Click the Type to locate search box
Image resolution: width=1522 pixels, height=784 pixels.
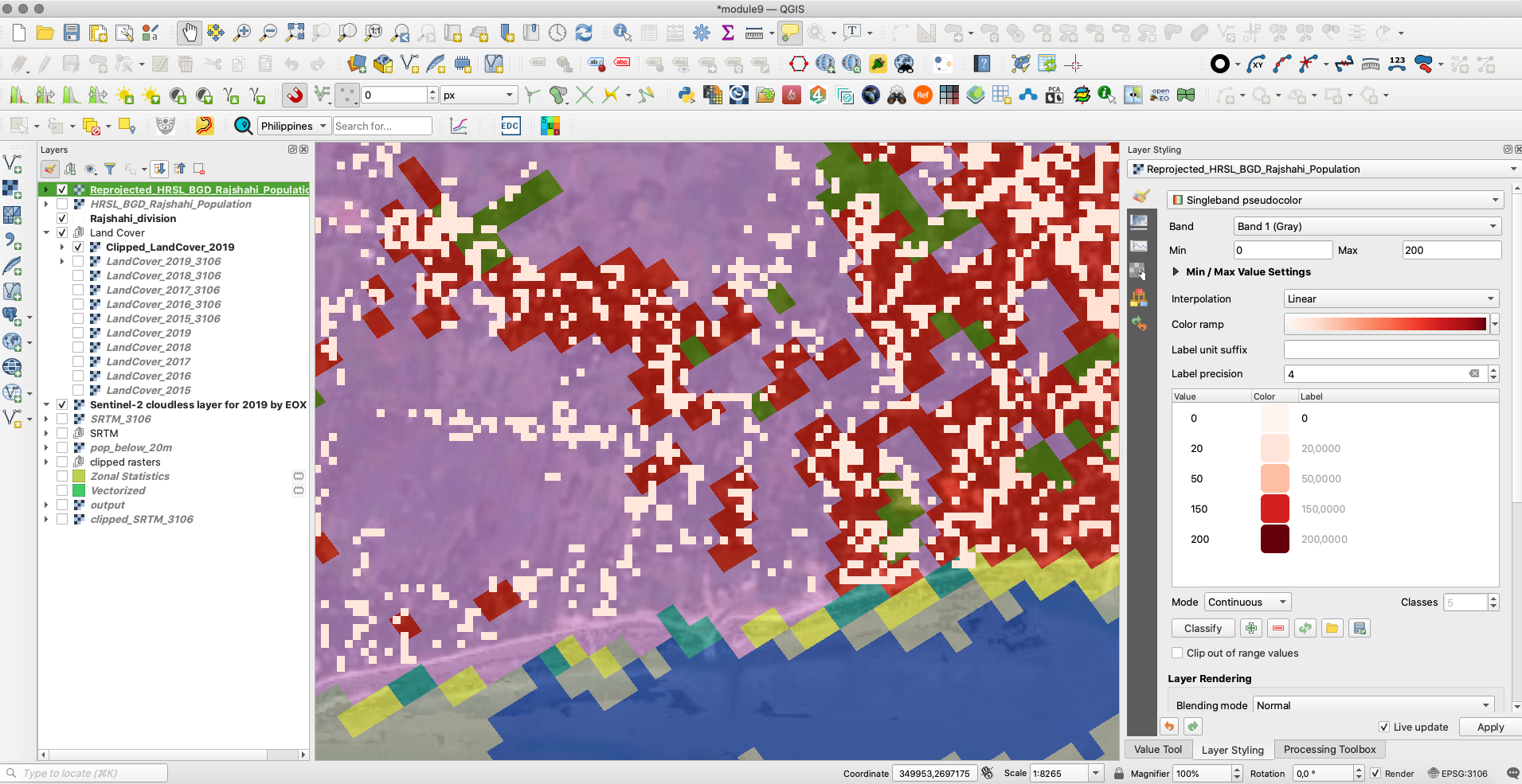coord(84,773)
